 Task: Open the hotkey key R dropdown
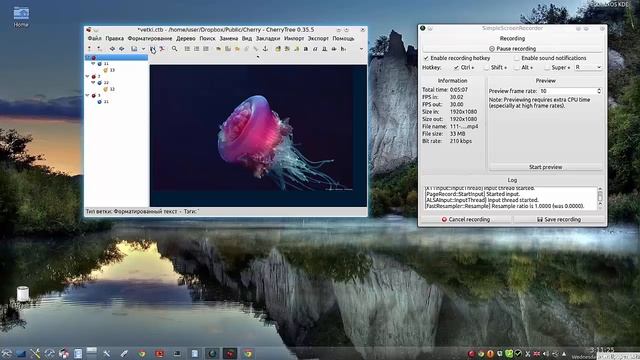[x=588, y=67]
